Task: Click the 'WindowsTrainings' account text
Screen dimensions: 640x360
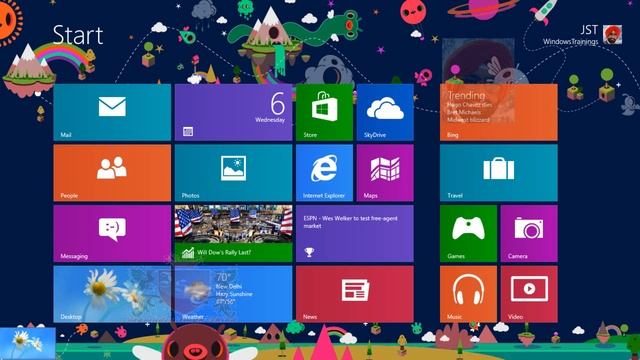Action: point(570,42)
